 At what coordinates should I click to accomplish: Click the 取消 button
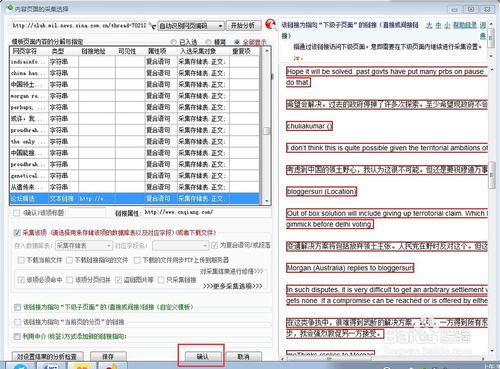[243, 357]
